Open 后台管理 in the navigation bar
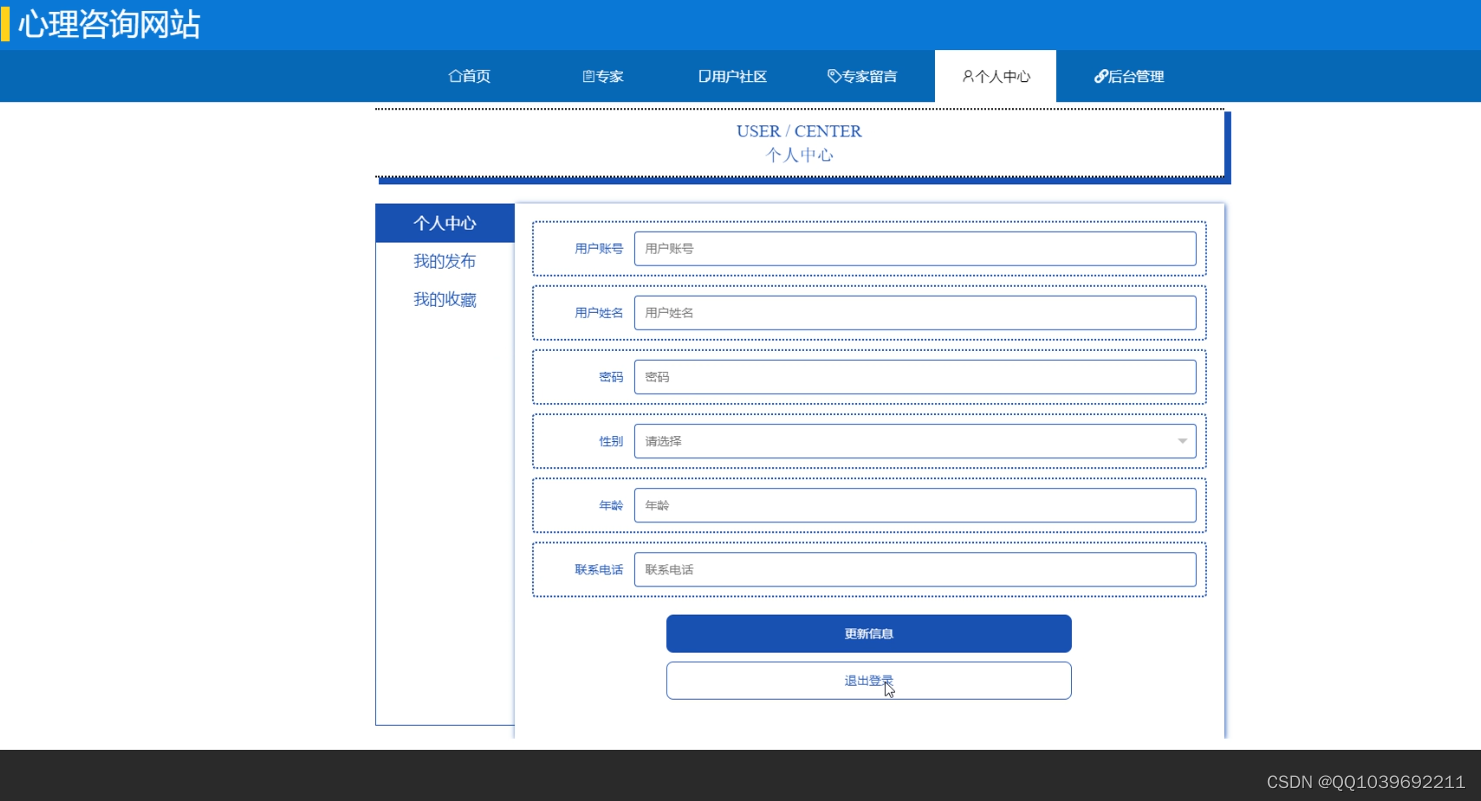This screenshot has width=1481, height=801. coord(1129,76)
